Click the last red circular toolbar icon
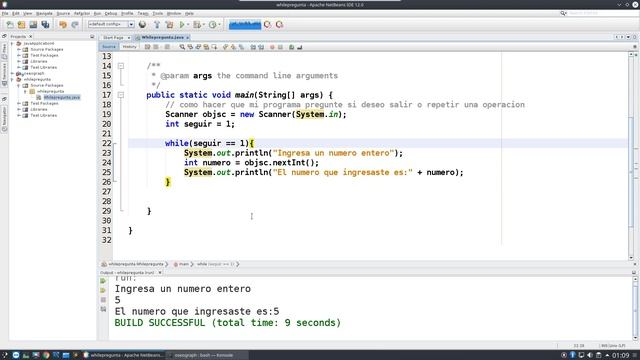The height and width of the screenshot is (360, 640). [280, 25]
